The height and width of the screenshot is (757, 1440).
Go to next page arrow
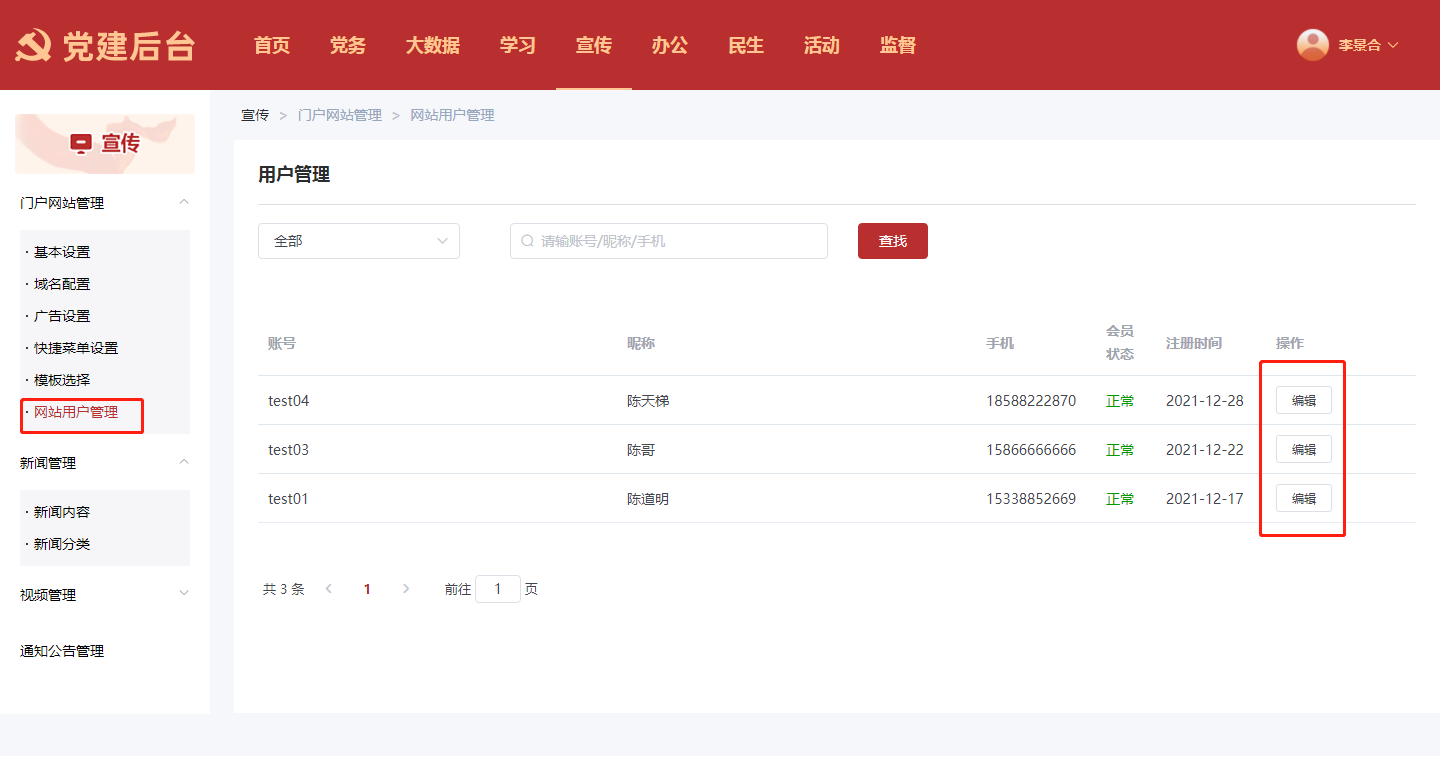point(405,589)
